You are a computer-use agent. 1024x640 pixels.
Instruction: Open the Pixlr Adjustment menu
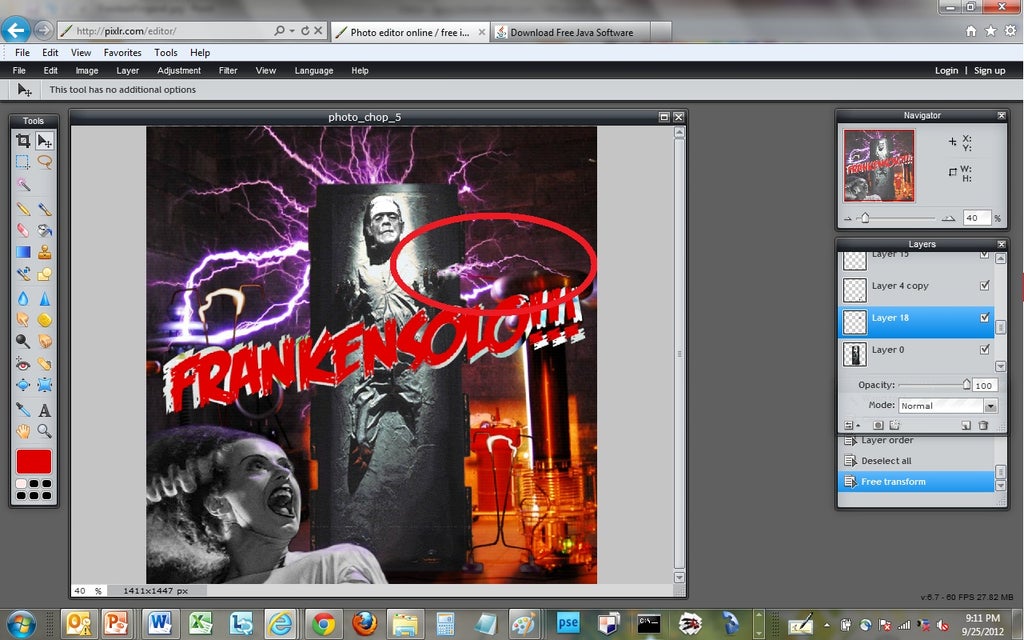[179, 71]
